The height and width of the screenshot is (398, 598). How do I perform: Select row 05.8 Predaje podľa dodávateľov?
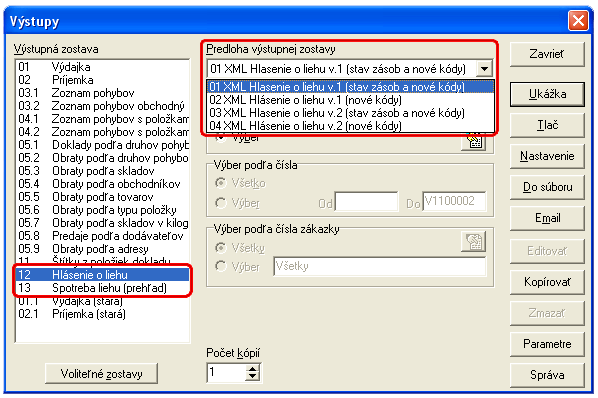103,236
